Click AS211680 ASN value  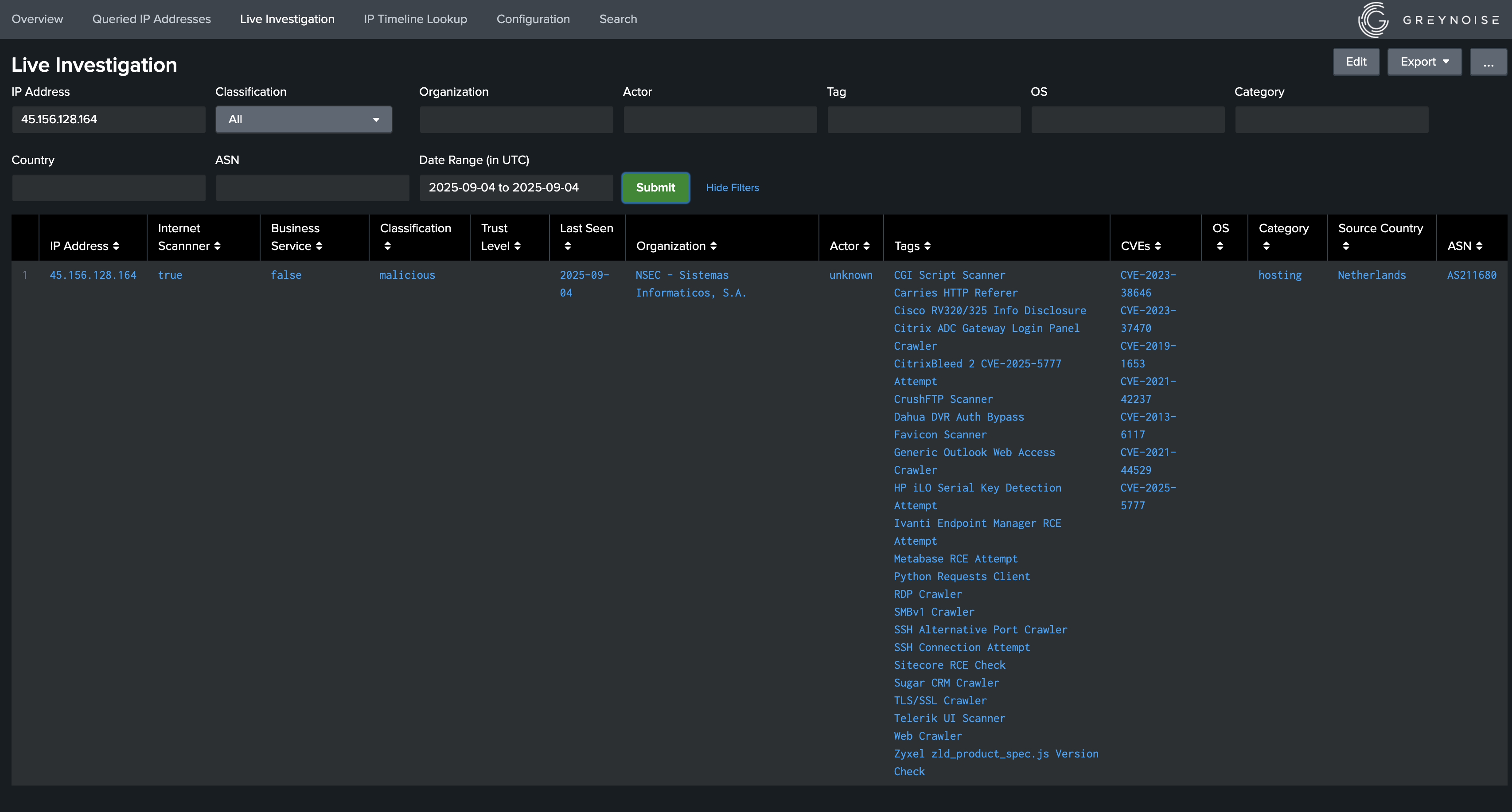[1472, 275]
